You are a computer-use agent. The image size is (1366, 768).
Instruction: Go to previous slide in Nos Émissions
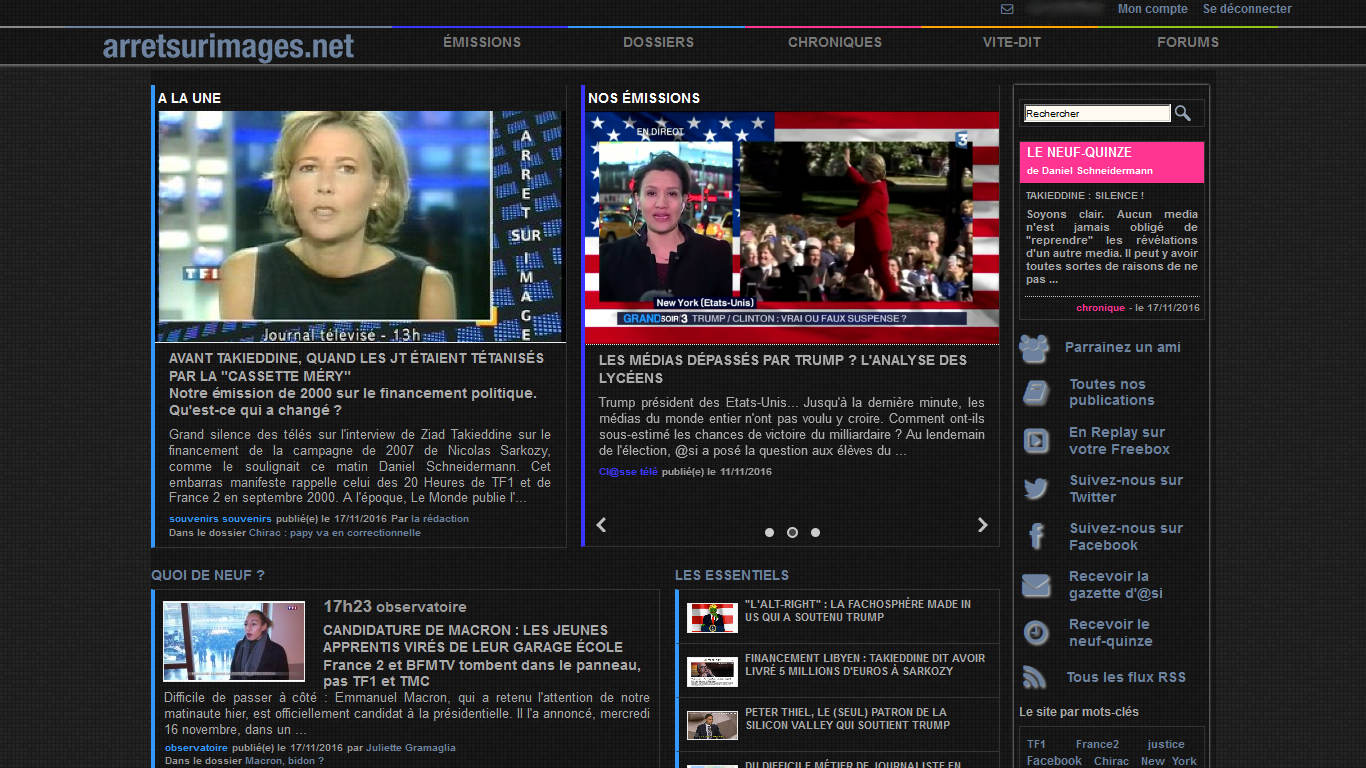(601, 525)
